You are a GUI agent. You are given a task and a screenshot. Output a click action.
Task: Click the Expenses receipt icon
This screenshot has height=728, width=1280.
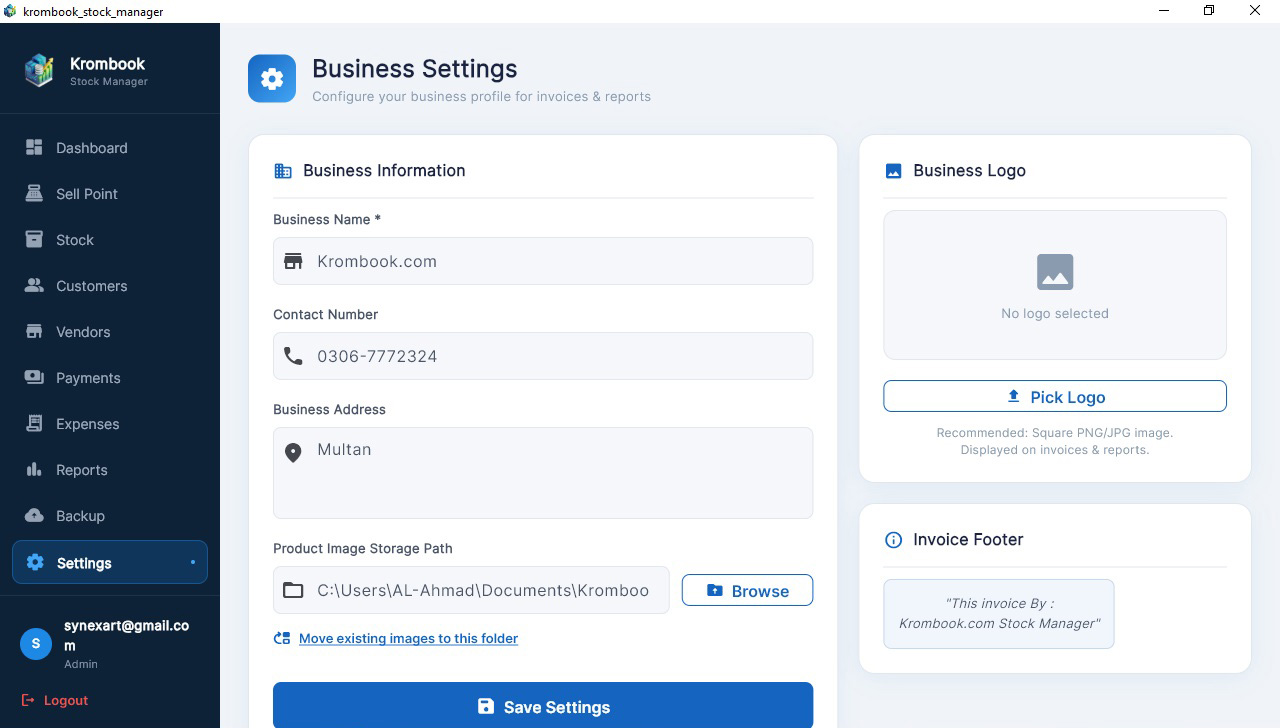click(34, 424)
